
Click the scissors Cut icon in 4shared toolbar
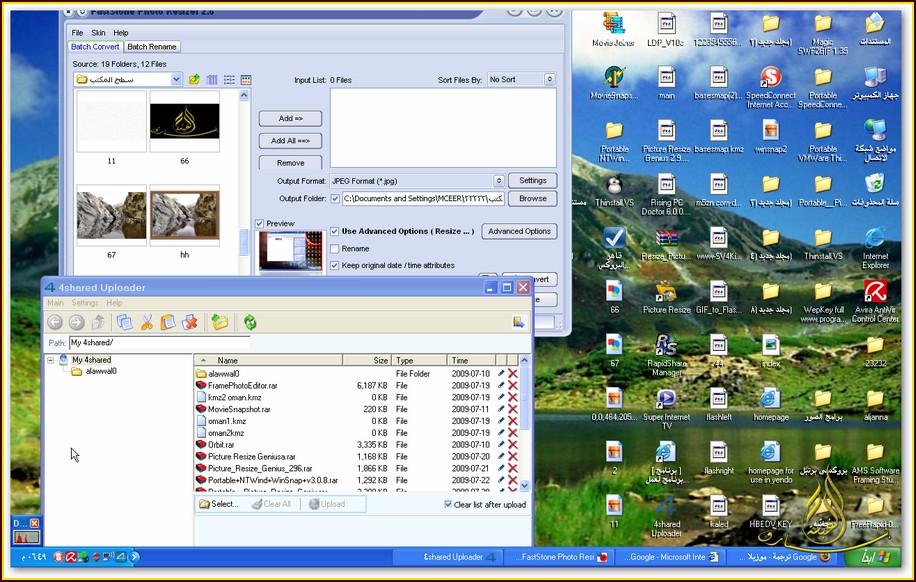coord(147,322)
